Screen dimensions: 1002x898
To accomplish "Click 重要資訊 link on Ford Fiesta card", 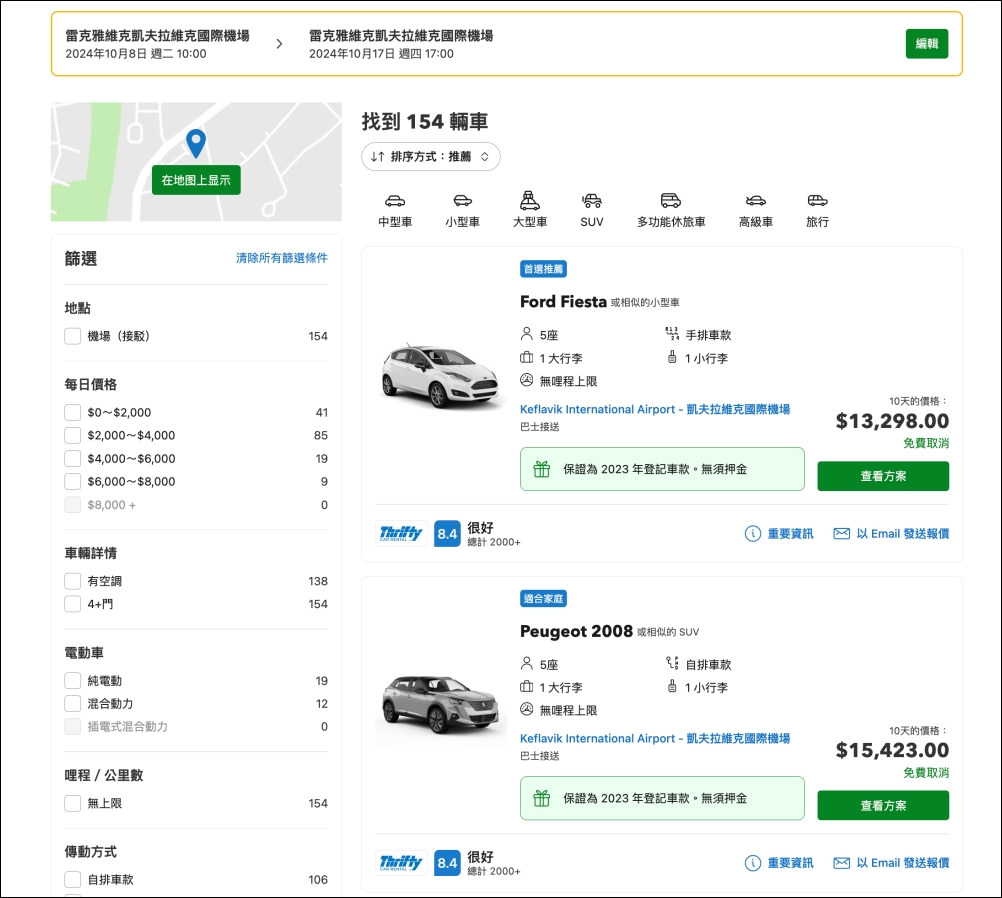I will tap(790, 534).
